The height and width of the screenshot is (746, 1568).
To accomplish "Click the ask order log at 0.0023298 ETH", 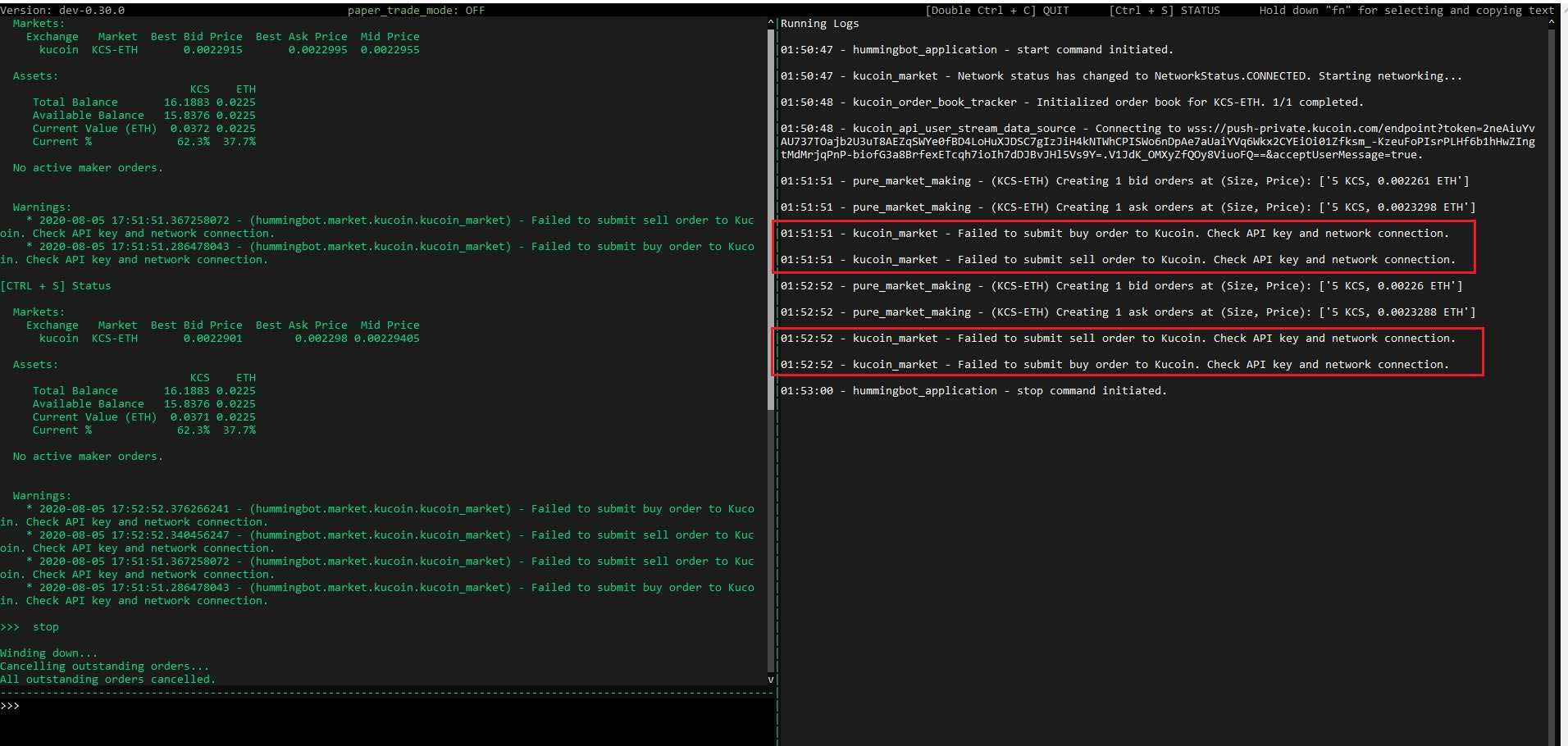I will 1128,207.
